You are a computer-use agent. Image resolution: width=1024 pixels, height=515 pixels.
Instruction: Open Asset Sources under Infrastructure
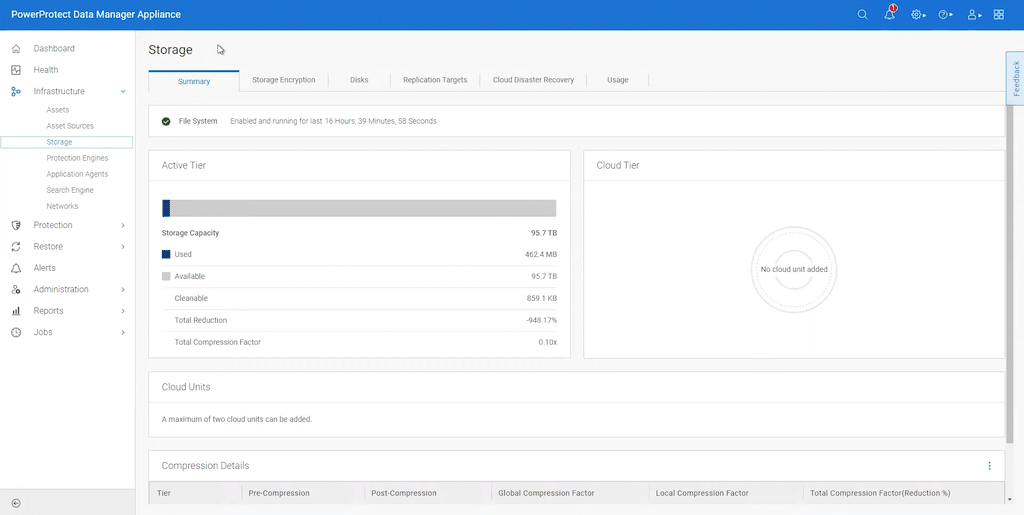[70, 126]
